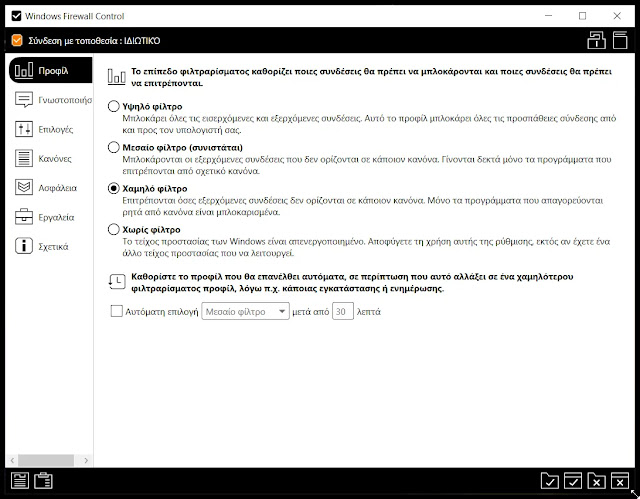Select Μεσαίο φίλτρο (συνιστάται) radio button
The width and height of the screenshot is (640, 499).
113,147
